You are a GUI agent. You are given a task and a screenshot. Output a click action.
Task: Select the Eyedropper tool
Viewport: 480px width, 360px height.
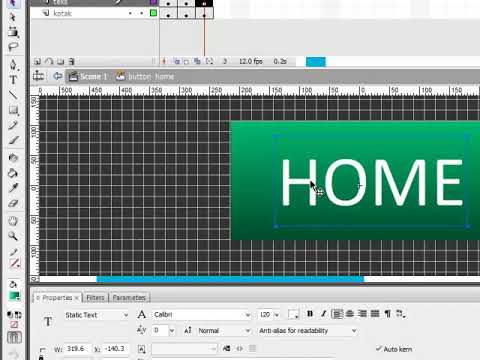pyautogui.click(x=13, y=188)
